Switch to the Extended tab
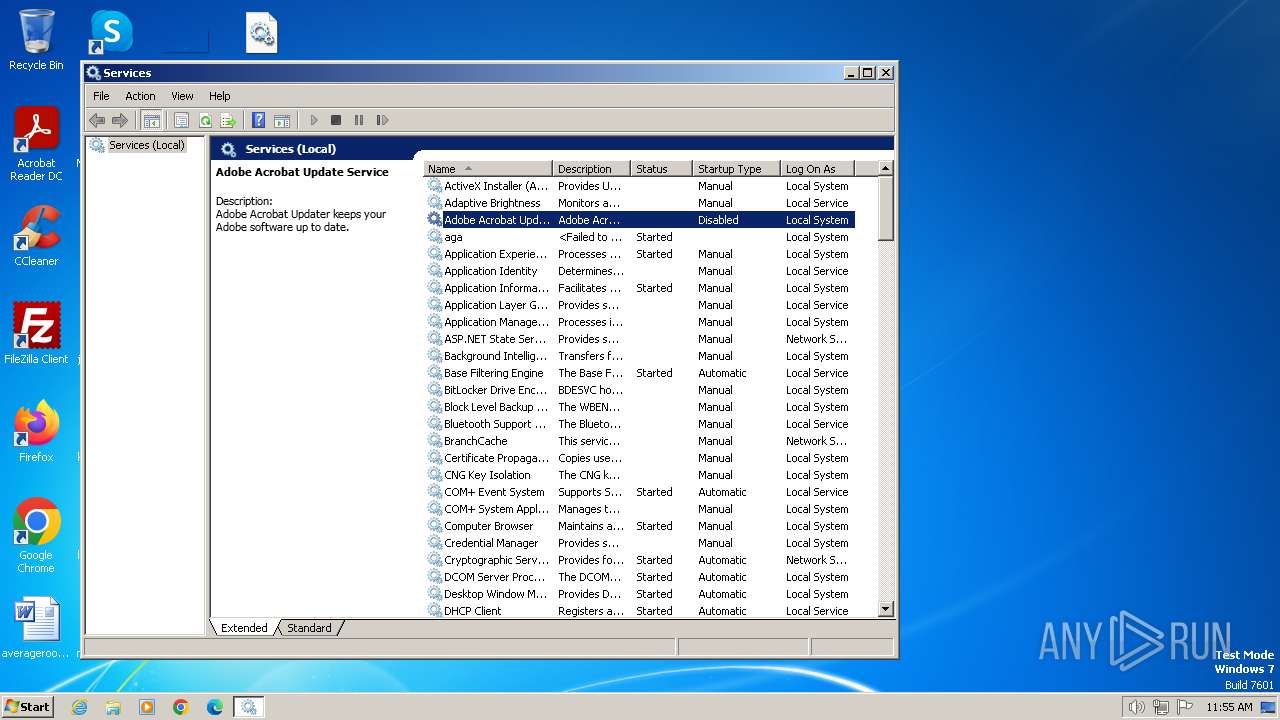The width and height of the screenshot is (1280, 720). [244, 628]
